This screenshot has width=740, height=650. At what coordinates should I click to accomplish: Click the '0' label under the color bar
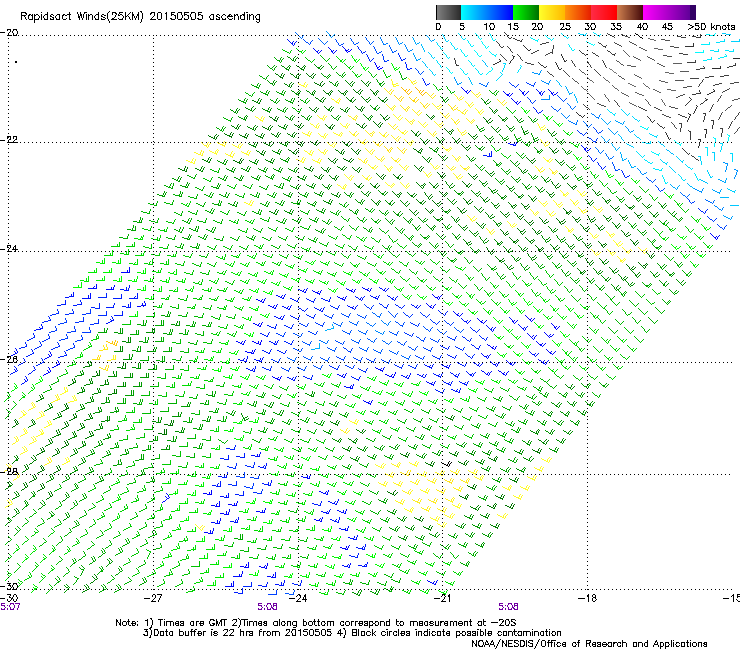[438, 27]
